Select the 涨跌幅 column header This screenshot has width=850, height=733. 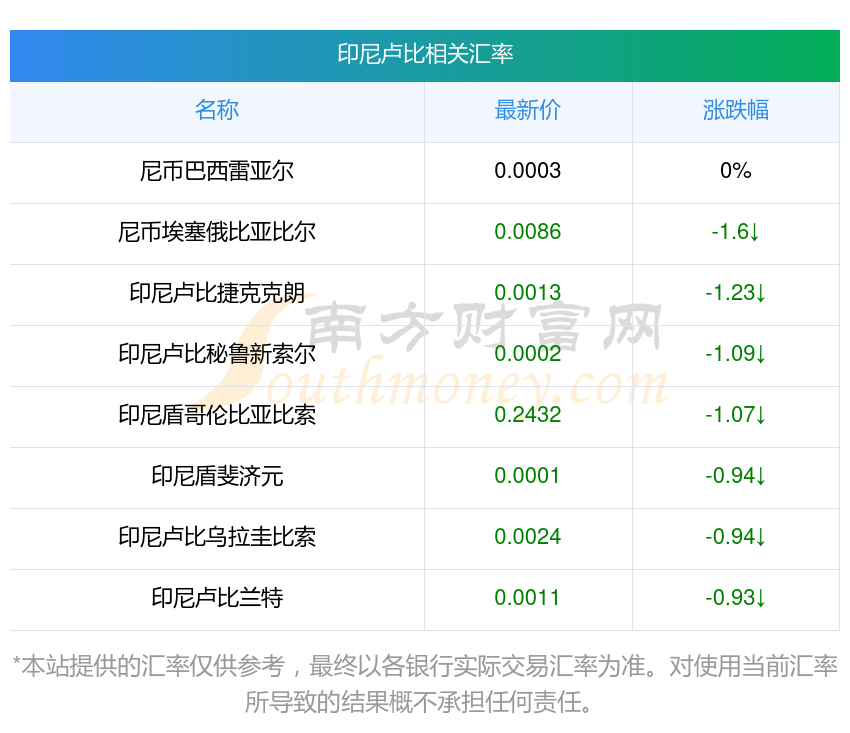pyautogui.click(x=736, y=110)
